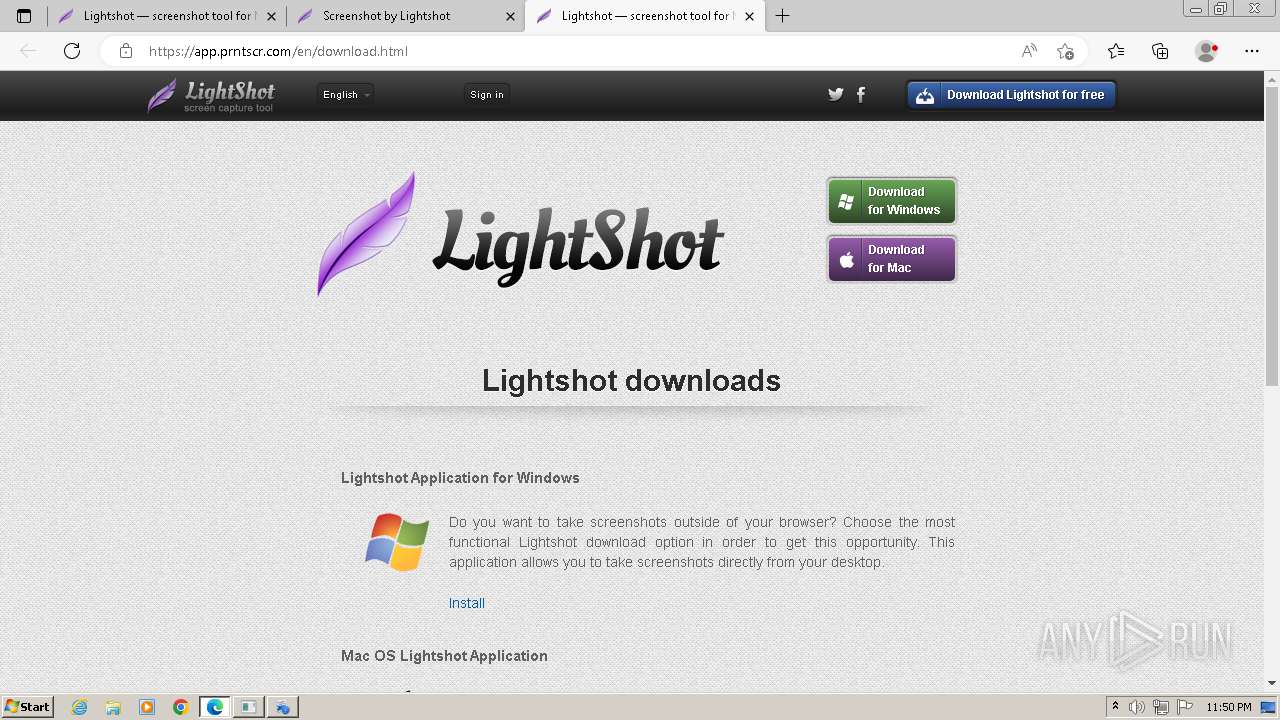Click Download for Mac purple button

click(x=892, y=259)
